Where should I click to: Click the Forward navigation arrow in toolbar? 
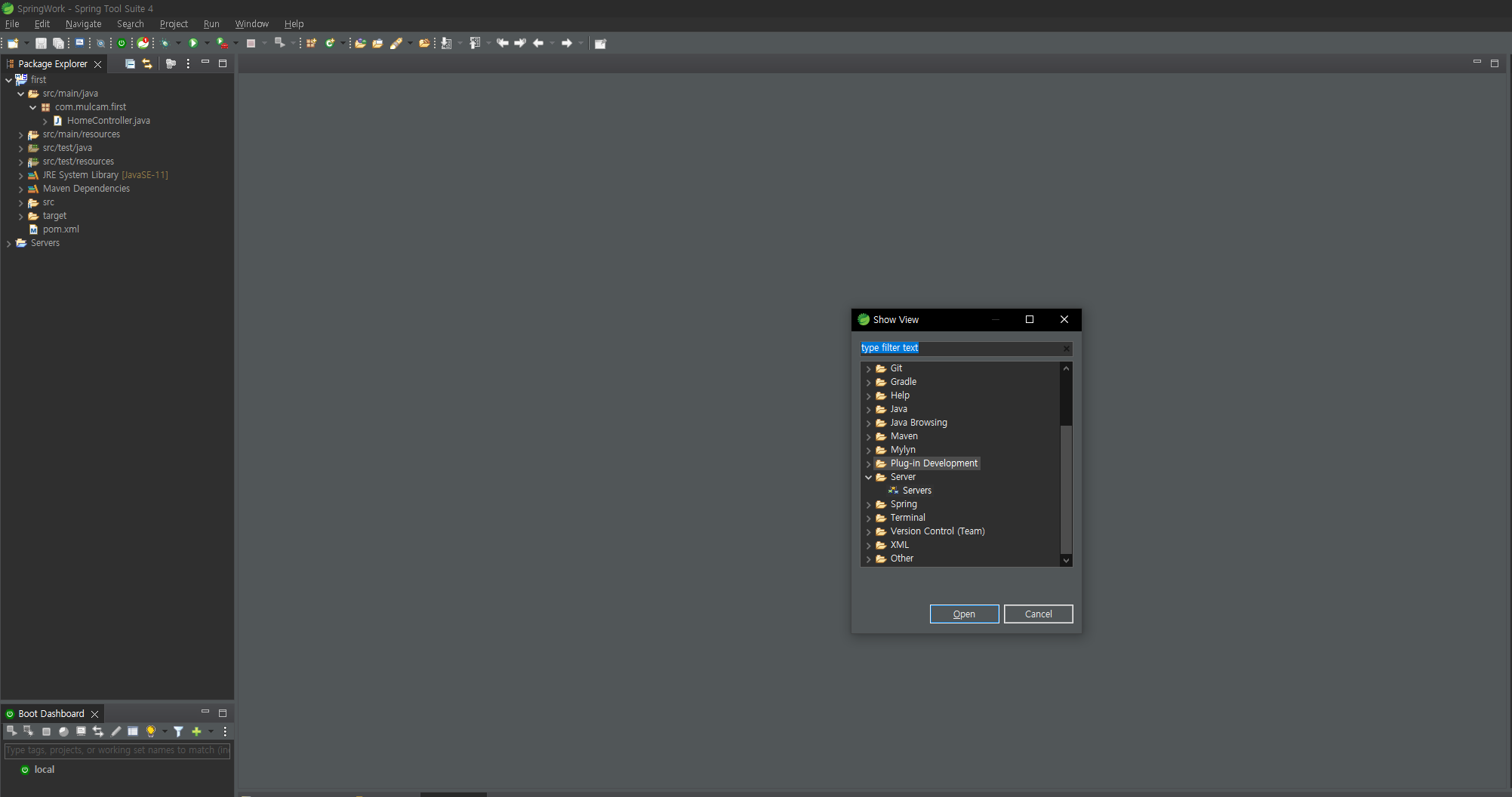coord(567,43)
